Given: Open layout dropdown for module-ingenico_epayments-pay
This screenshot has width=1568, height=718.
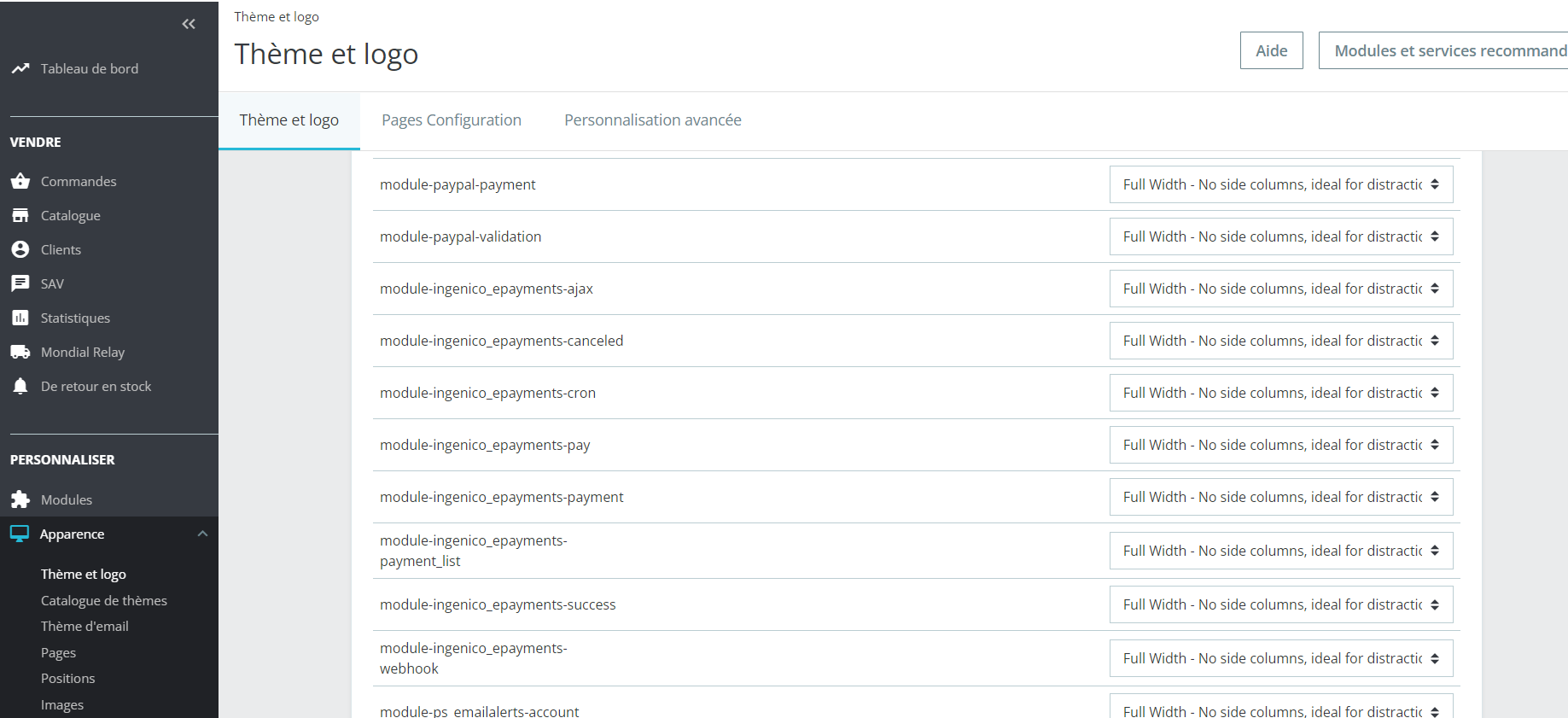Looking at the screenshot, I should [x=1281, y=445].
